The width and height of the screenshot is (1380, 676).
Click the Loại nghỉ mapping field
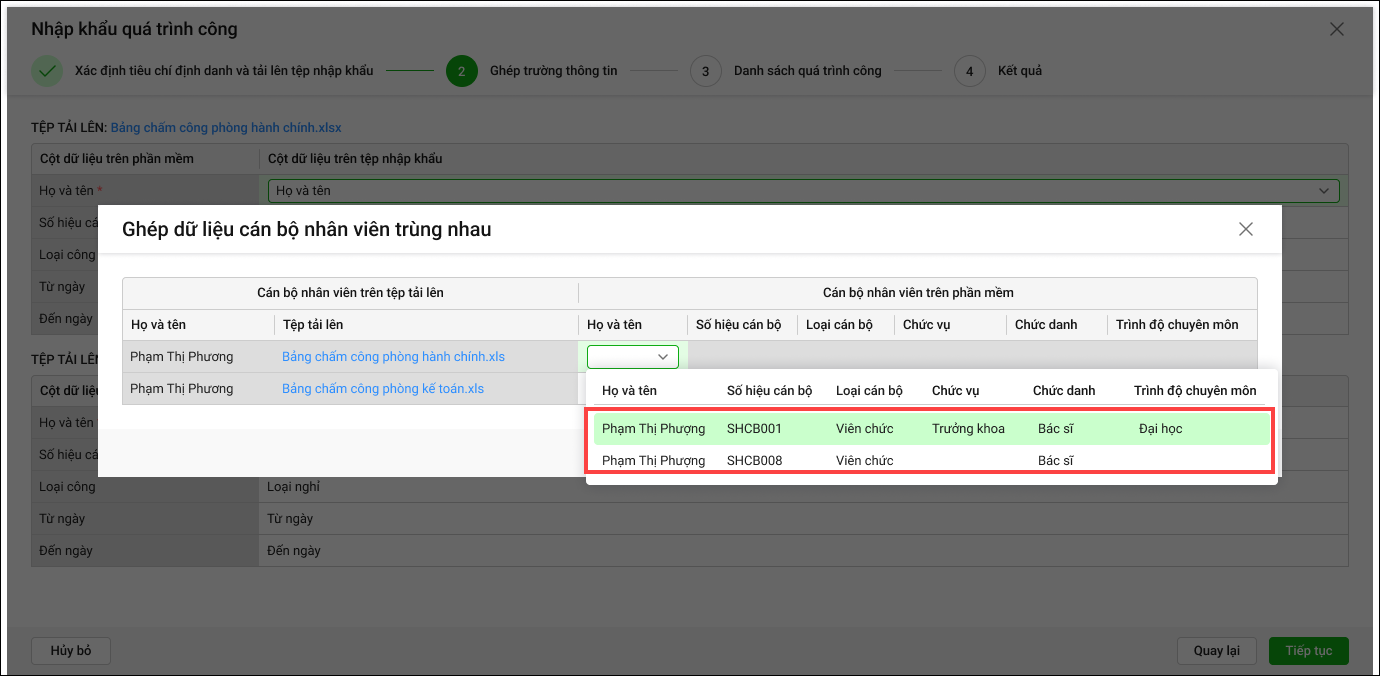click(x=800, y=487)
